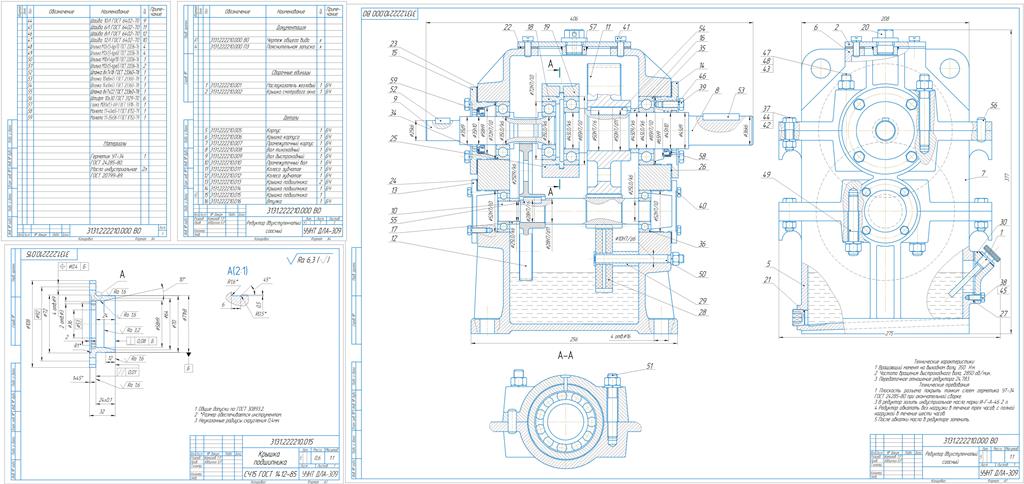Click the '0,08 Б' tolerance frame
Screen dimensions: 1024x484
[140, 340]
